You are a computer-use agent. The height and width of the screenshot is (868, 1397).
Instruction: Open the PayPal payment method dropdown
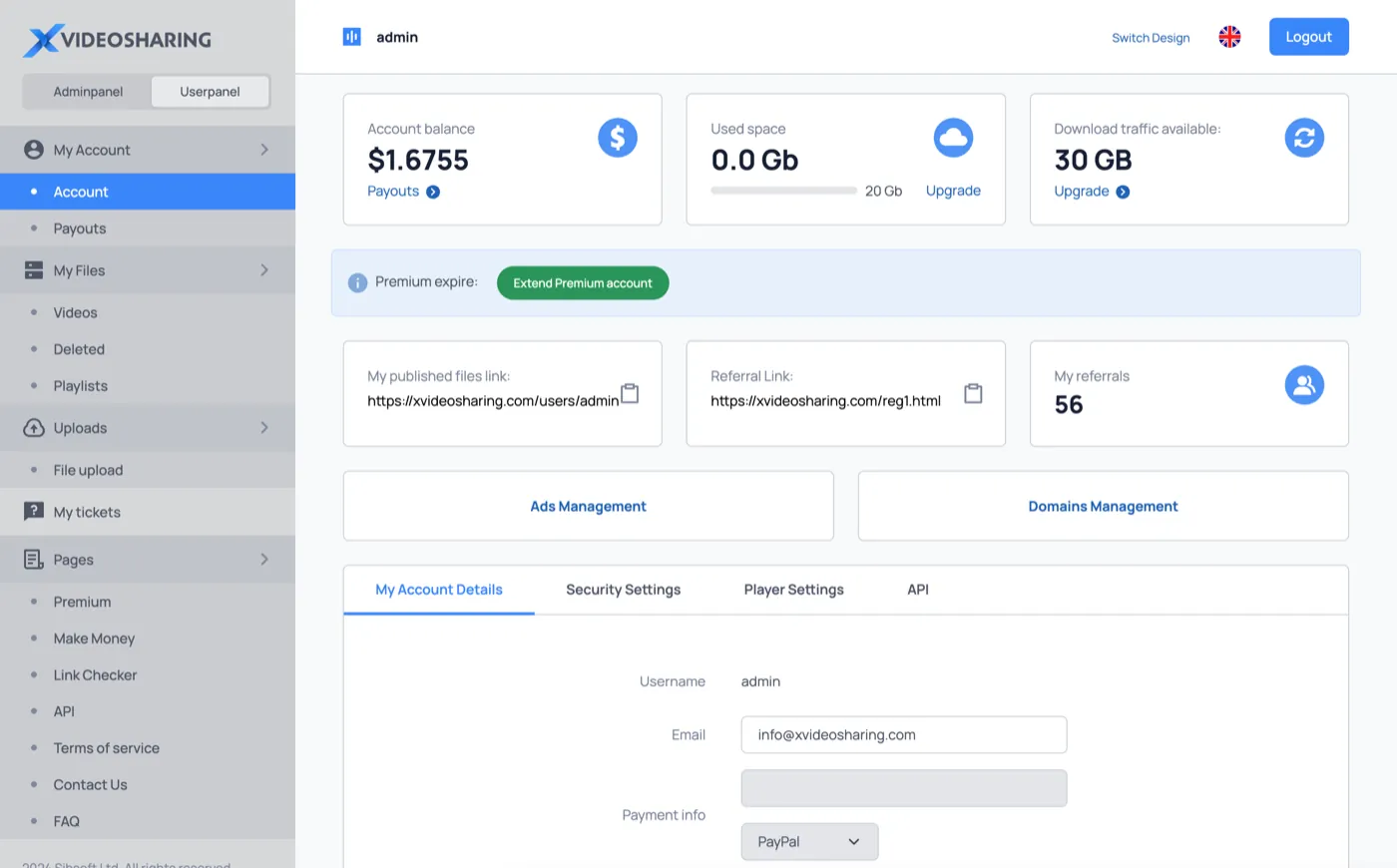click(809, 842)
